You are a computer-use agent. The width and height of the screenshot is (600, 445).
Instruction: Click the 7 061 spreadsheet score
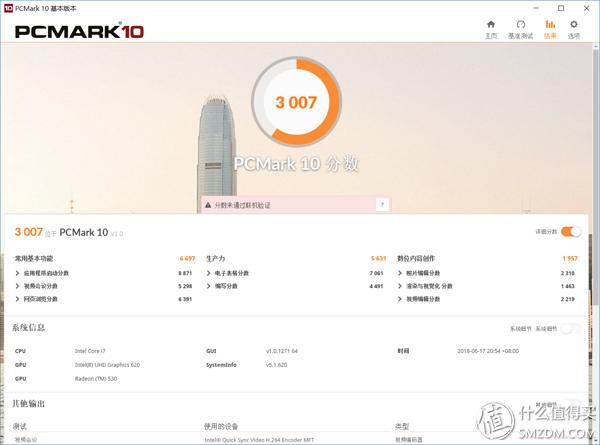click(377, 273)
